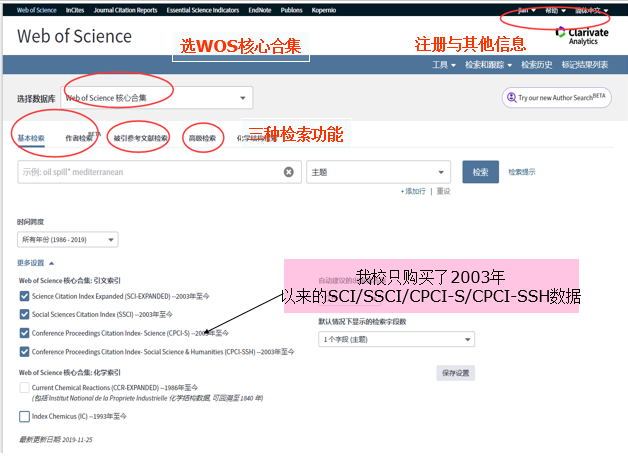Click Try our new Author Search button
628x474 pixels.
[557, 97]
